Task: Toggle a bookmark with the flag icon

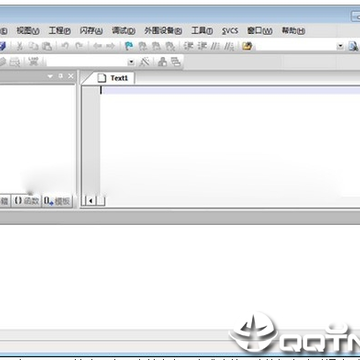Action: click(129, 46)
